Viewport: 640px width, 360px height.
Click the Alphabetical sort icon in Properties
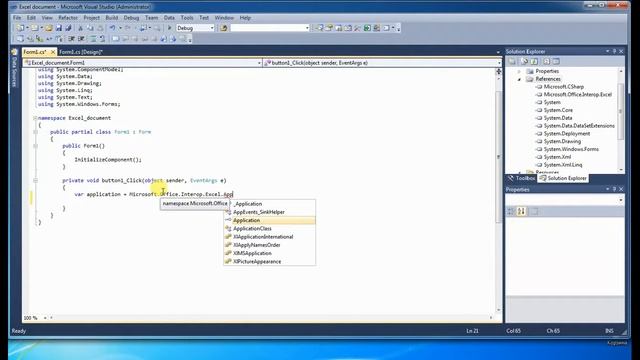(x=521, y=211)
